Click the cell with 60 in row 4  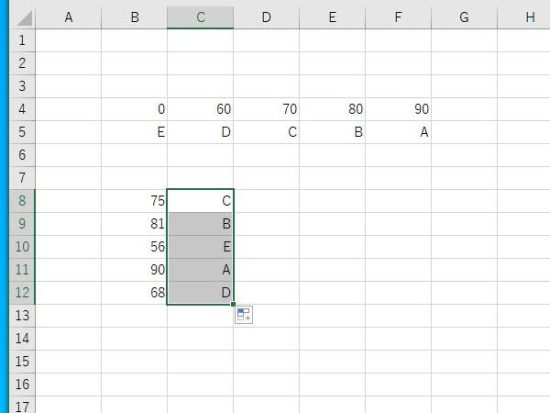pos(200,109)
